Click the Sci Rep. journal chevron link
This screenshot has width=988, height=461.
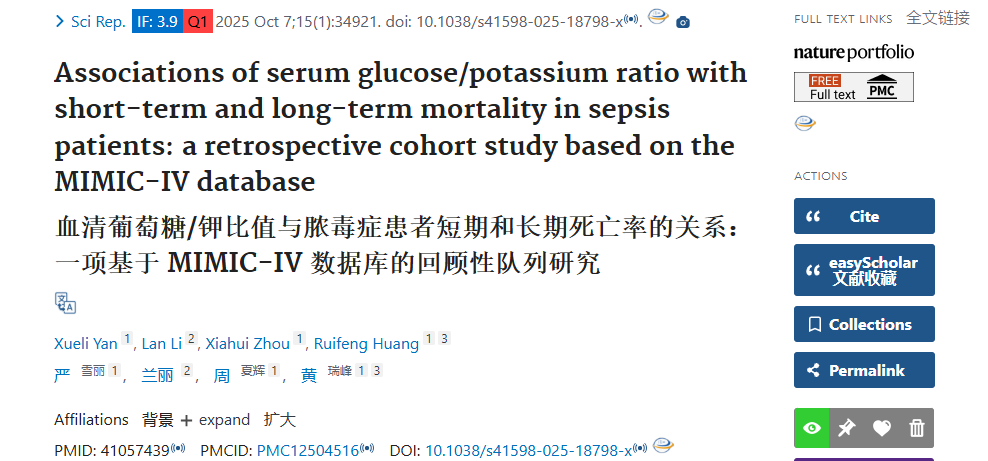(x=91, y=22)
